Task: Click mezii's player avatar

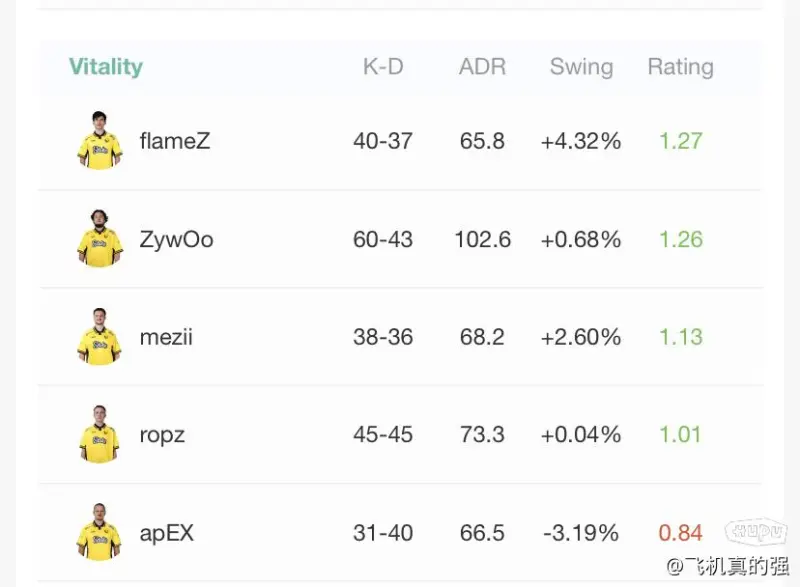Action: [x=99, y=337]
